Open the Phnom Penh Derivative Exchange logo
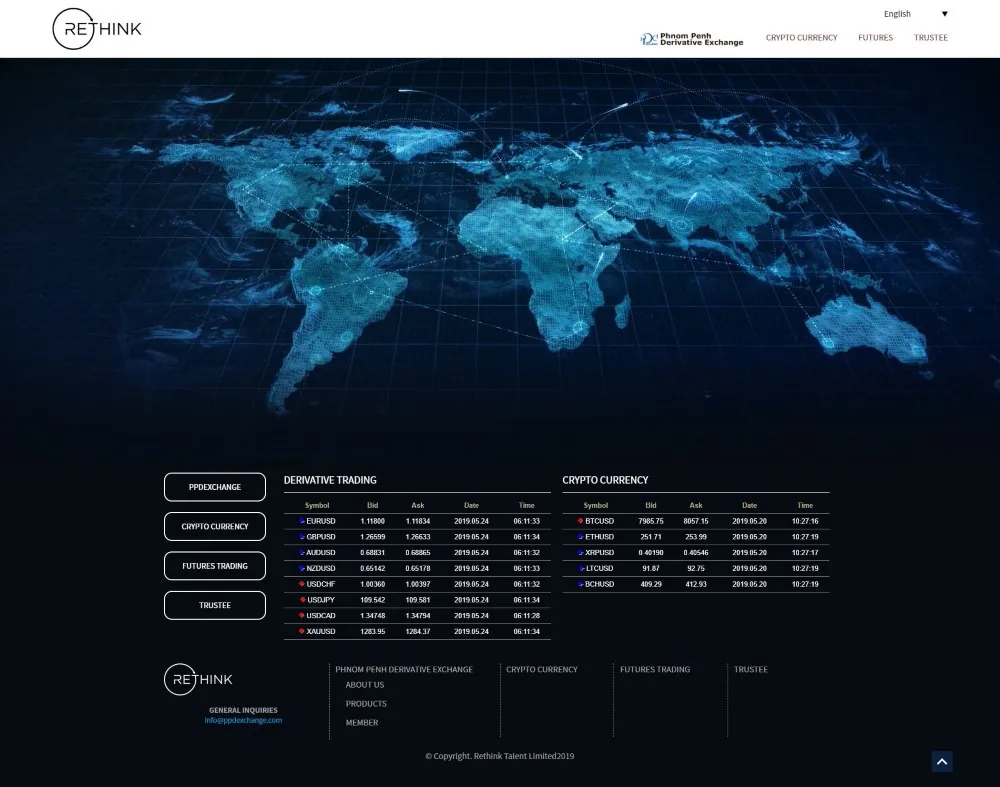The width and height of the screenshot is (1000, 787). [692, 39]
